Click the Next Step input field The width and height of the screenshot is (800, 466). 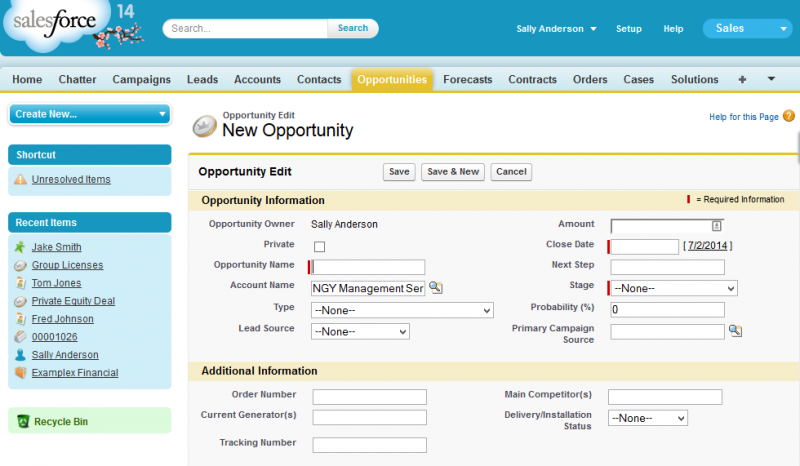667,267
